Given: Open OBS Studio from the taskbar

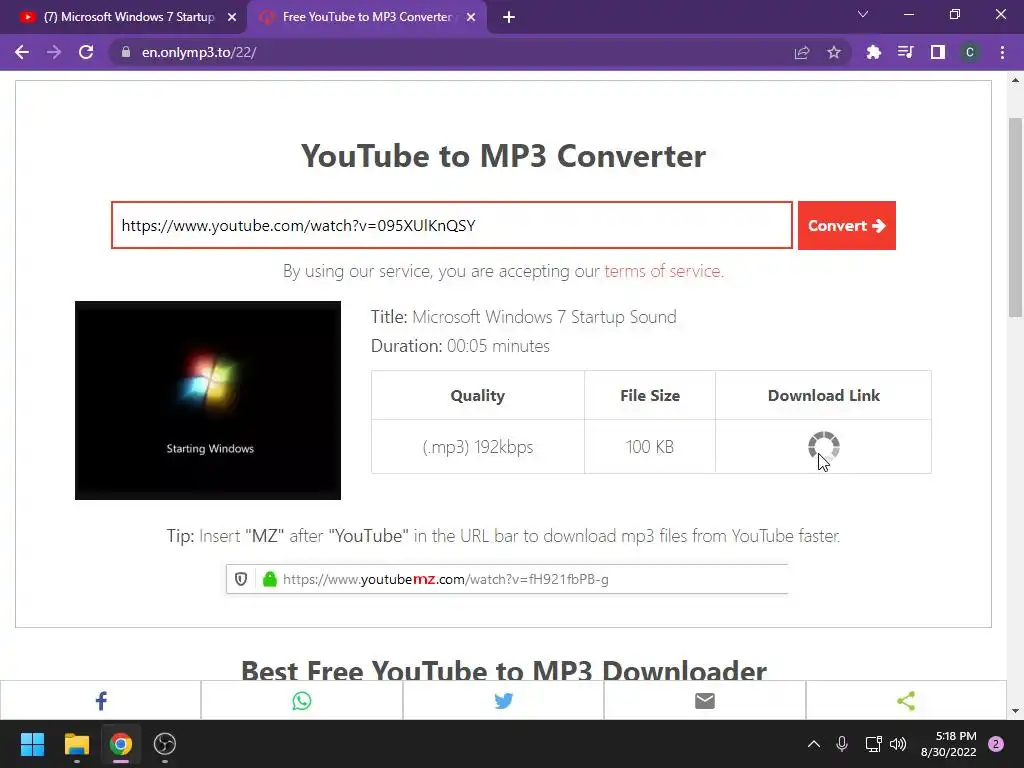Looking at the screenshot, I should (165, 744).
